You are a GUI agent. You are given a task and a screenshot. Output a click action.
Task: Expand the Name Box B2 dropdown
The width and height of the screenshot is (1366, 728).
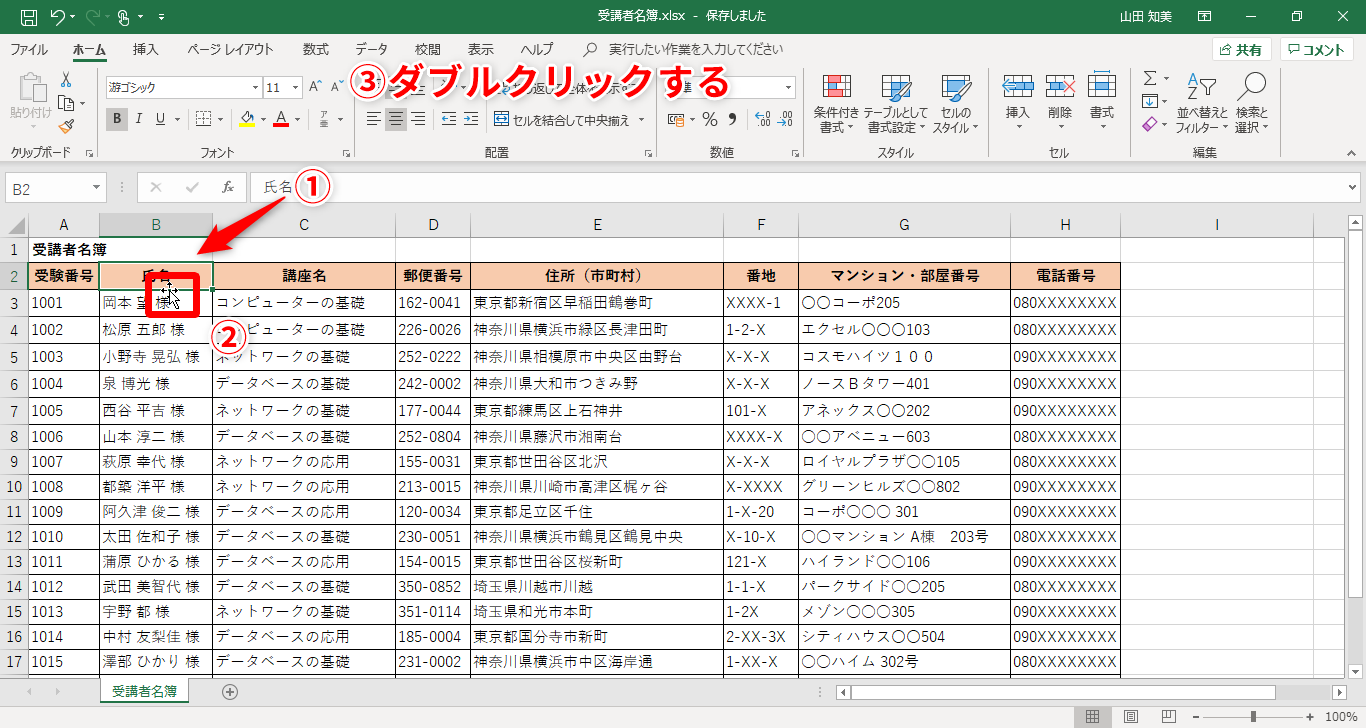click(x=96, y=187)
